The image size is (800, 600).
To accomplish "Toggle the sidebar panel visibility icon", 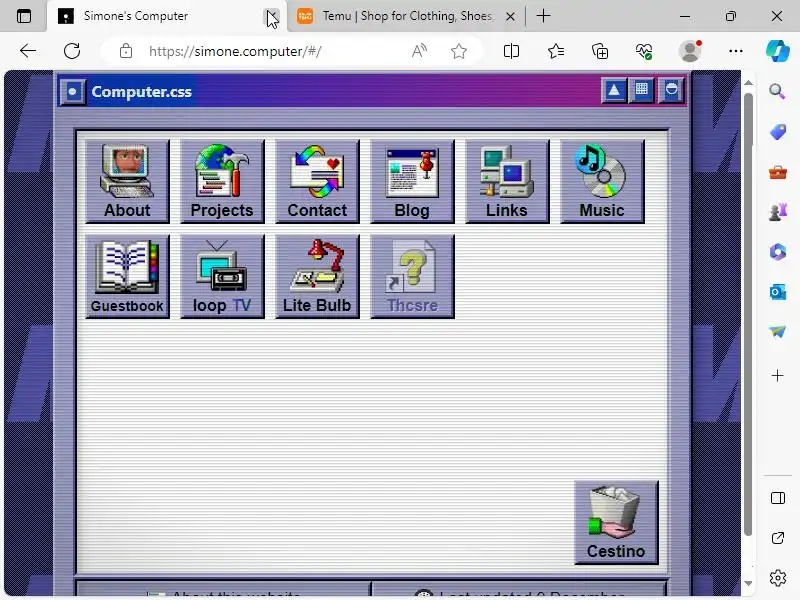I will (778, 498).
